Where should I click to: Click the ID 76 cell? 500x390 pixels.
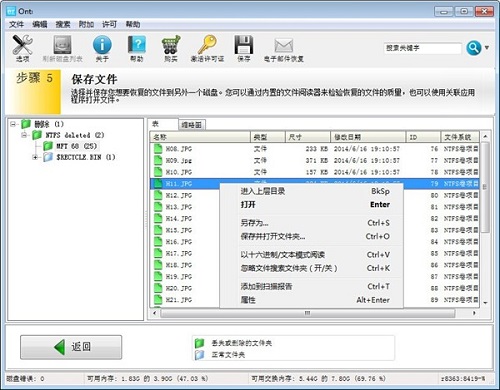(434, 149)
